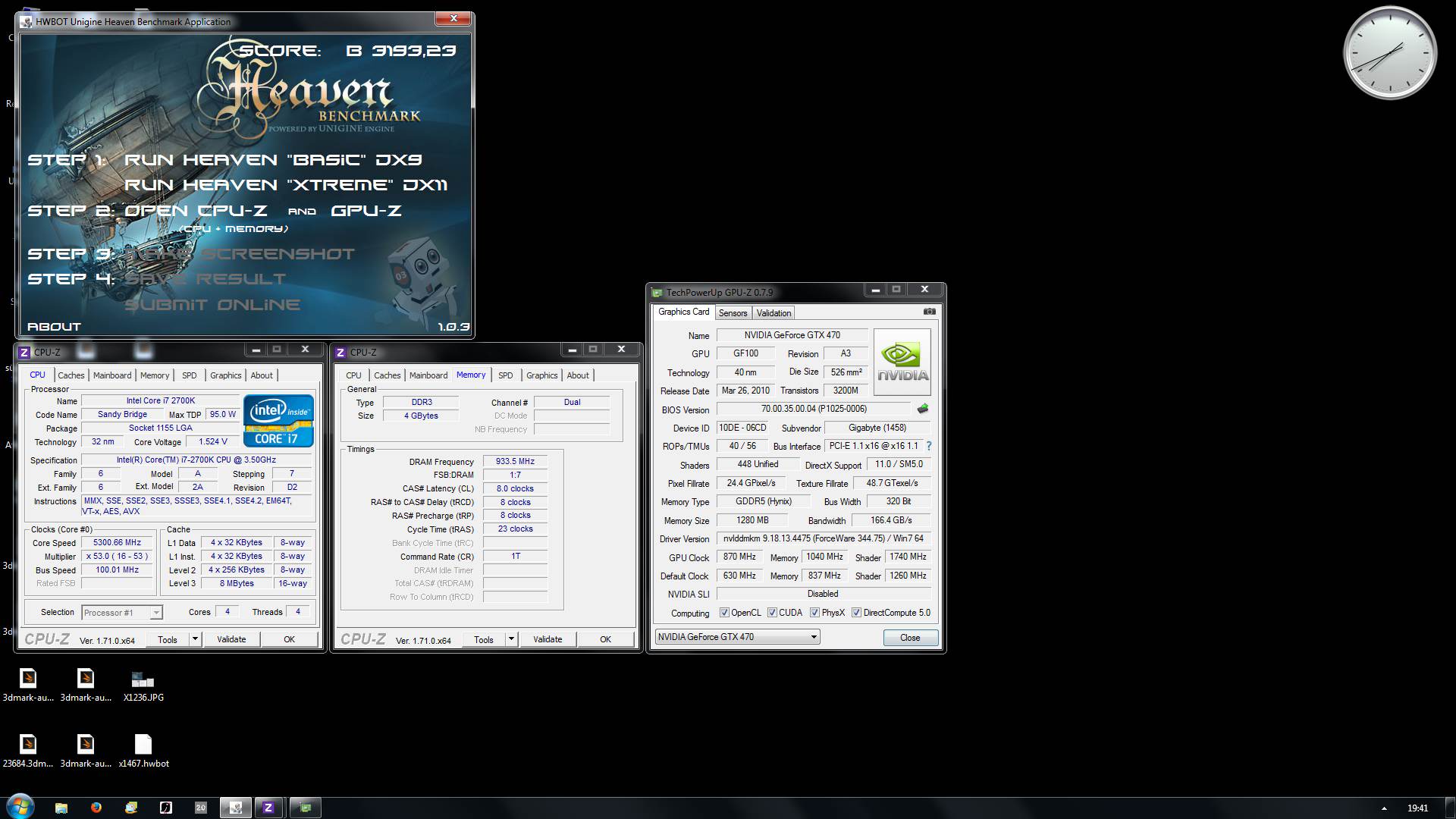Select the x1467.hwbot desktop file
The image size is (1456, 819).
[x=143, y=751]
